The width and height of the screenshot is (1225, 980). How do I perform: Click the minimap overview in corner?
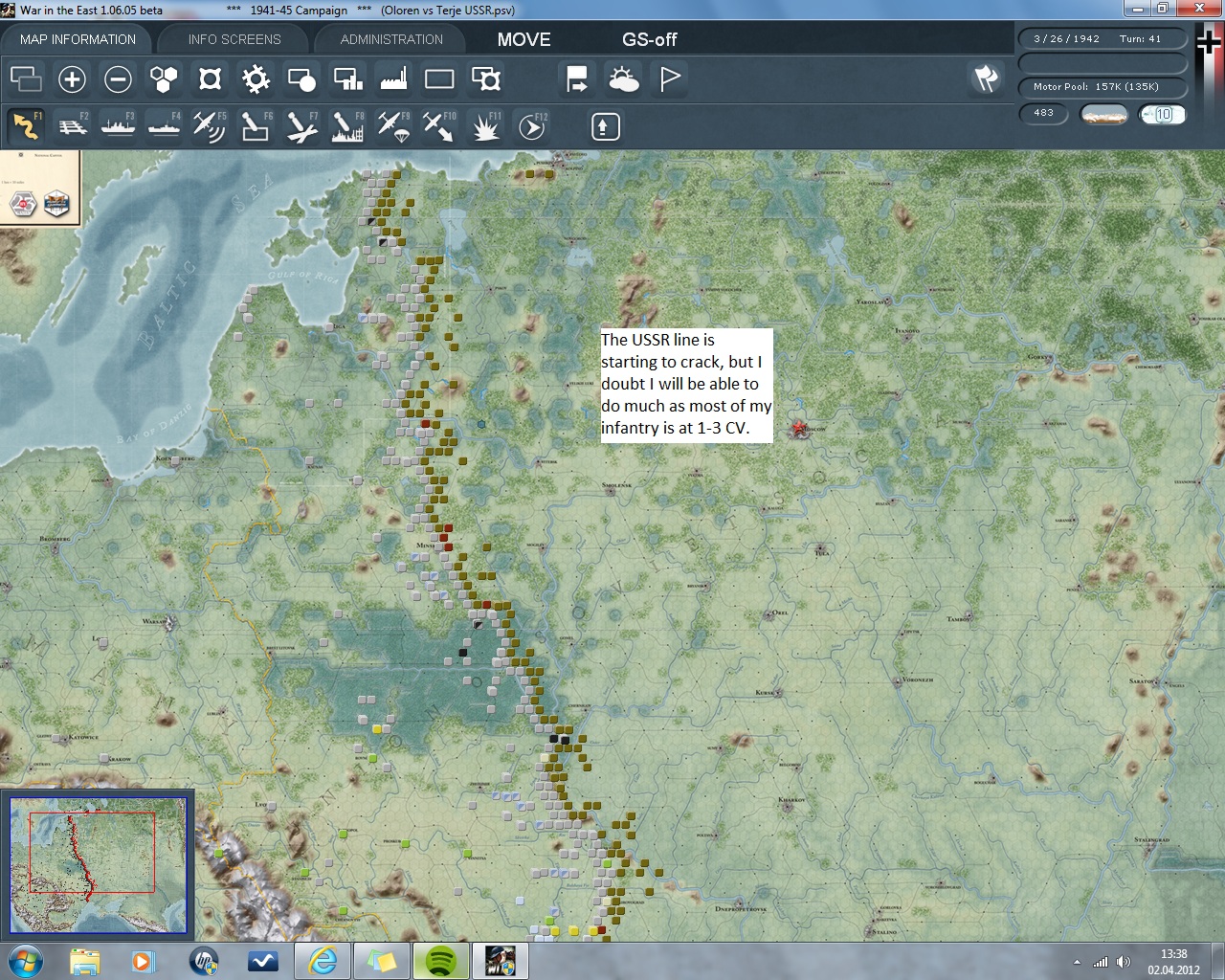(98, 864)
